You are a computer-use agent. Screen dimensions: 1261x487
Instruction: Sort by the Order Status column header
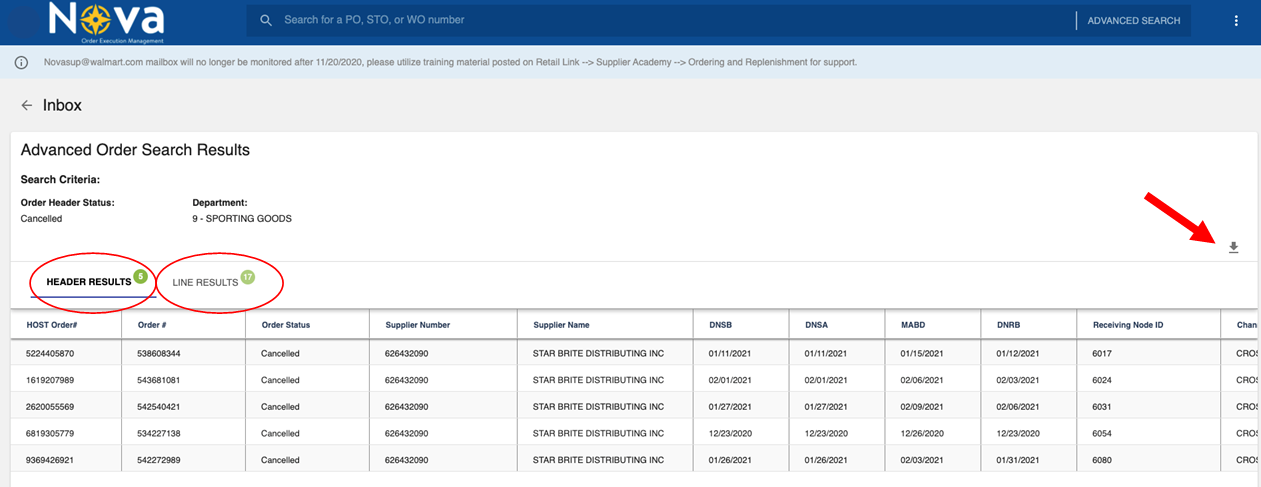(x=286, y=325)
